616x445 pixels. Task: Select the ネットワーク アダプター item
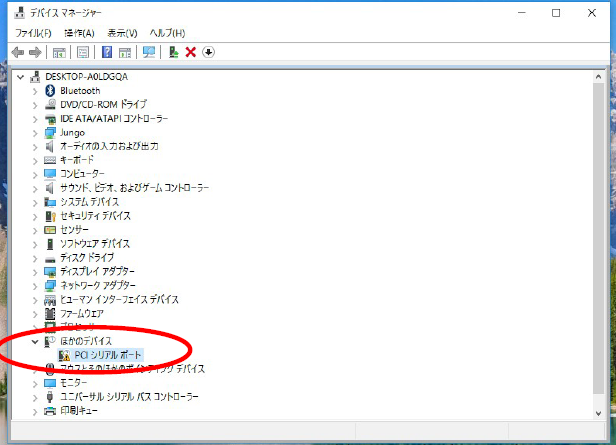click(97, 285)
